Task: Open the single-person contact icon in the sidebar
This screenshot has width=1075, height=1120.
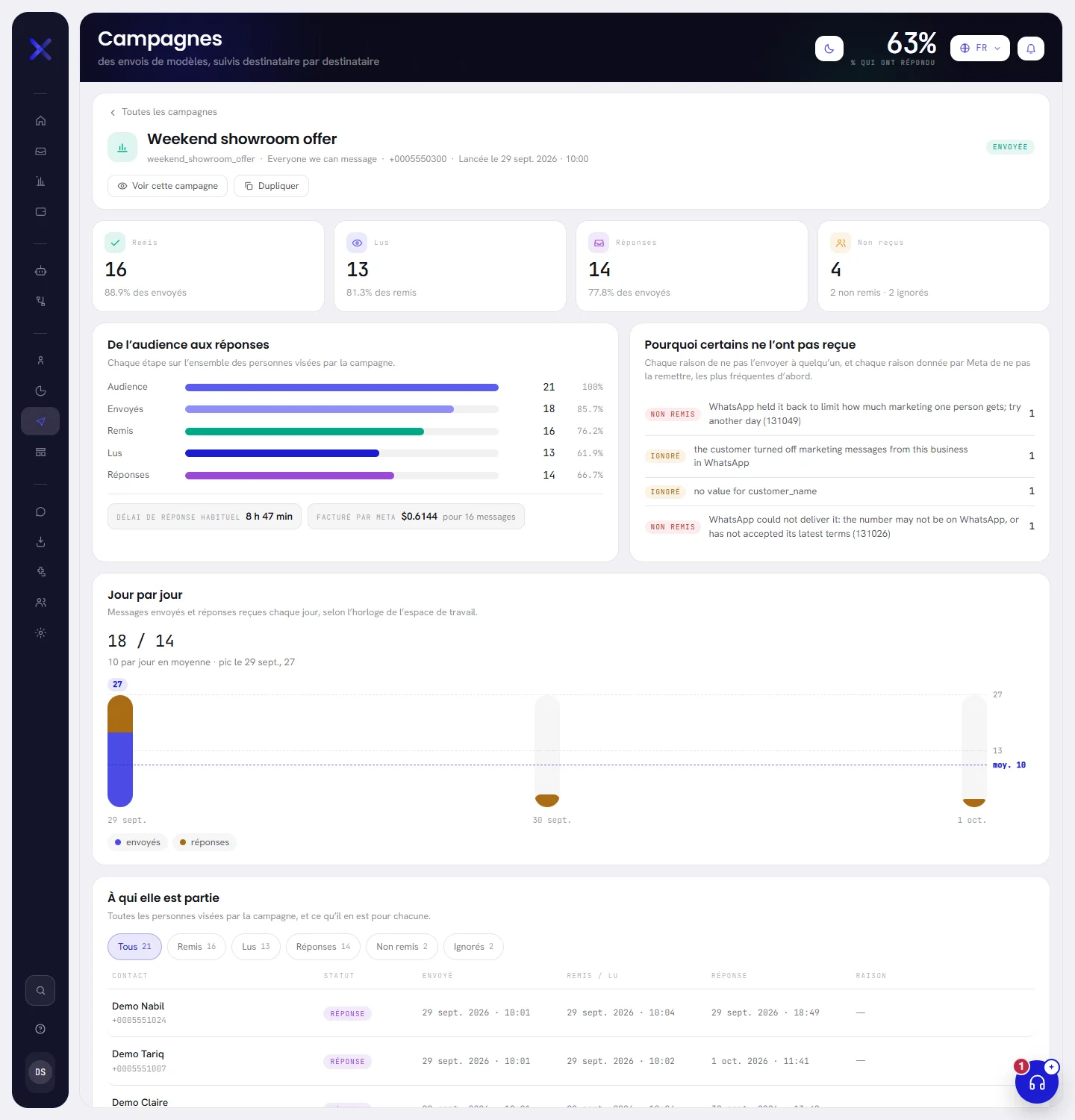Action: pos(40,361)
